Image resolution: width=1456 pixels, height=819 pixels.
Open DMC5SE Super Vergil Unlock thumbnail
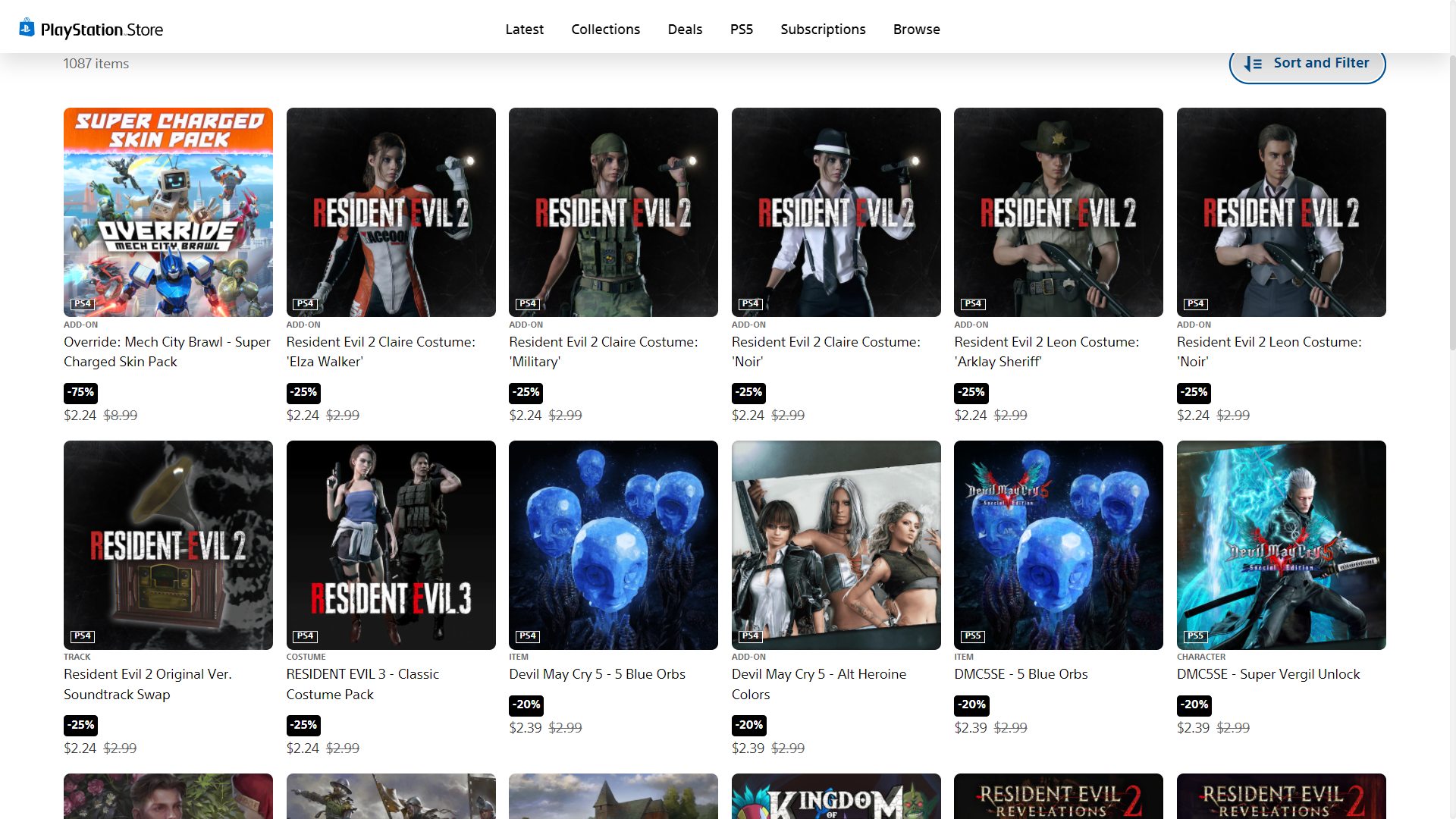[1281, 544]
